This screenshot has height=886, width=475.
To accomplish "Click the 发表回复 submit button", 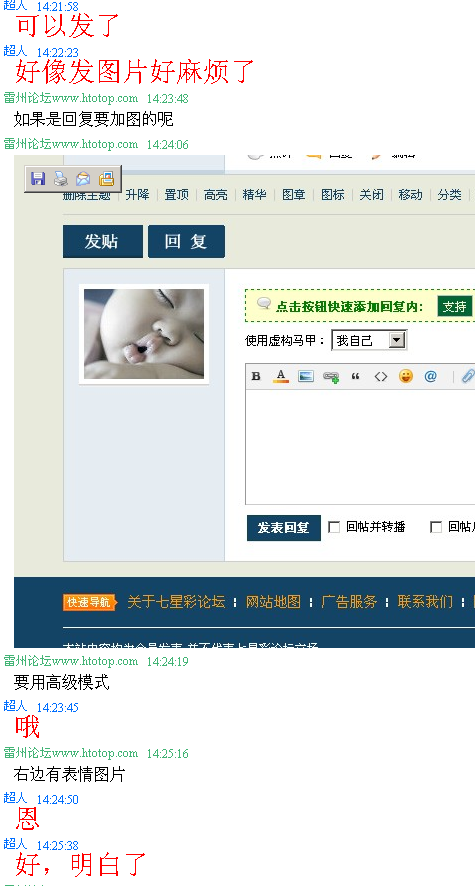I will point(284,528).
